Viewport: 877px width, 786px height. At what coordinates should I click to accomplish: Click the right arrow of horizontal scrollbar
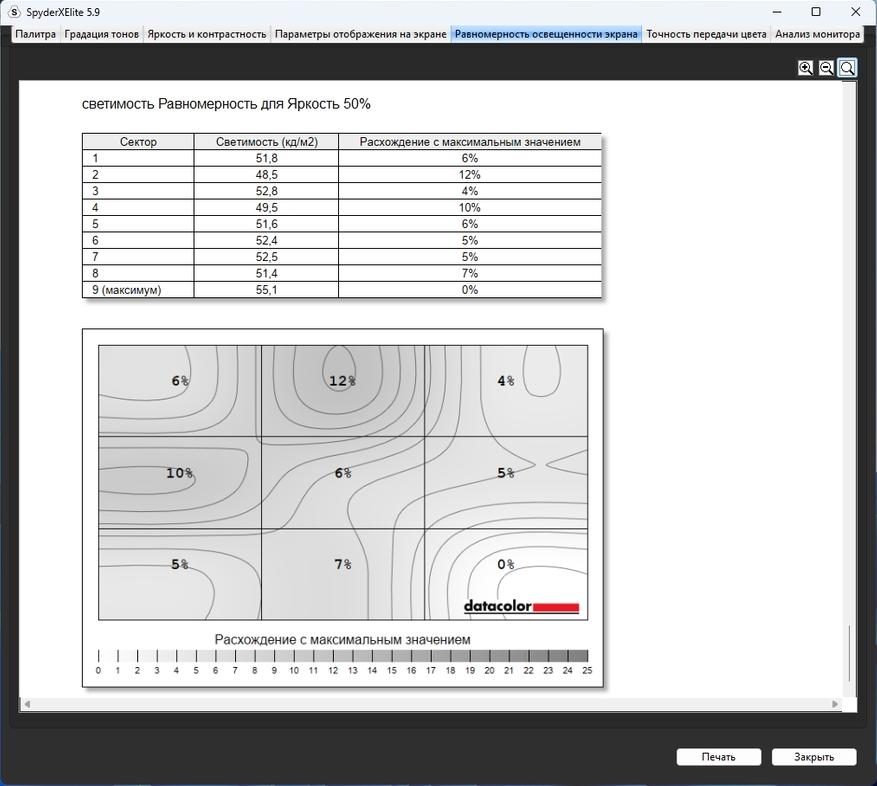pyautogui.click(x=835, y=704)
